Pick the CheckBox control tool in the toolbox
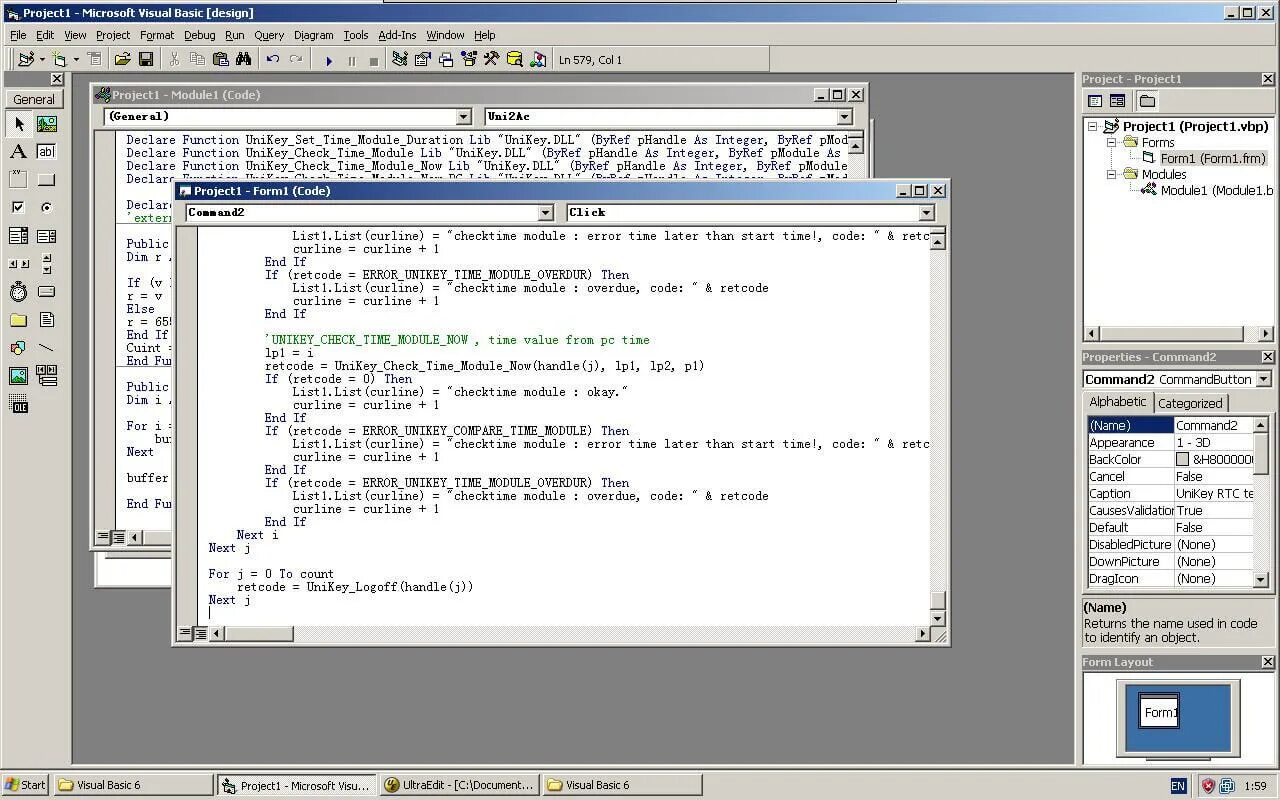 [x=18, y=208]
